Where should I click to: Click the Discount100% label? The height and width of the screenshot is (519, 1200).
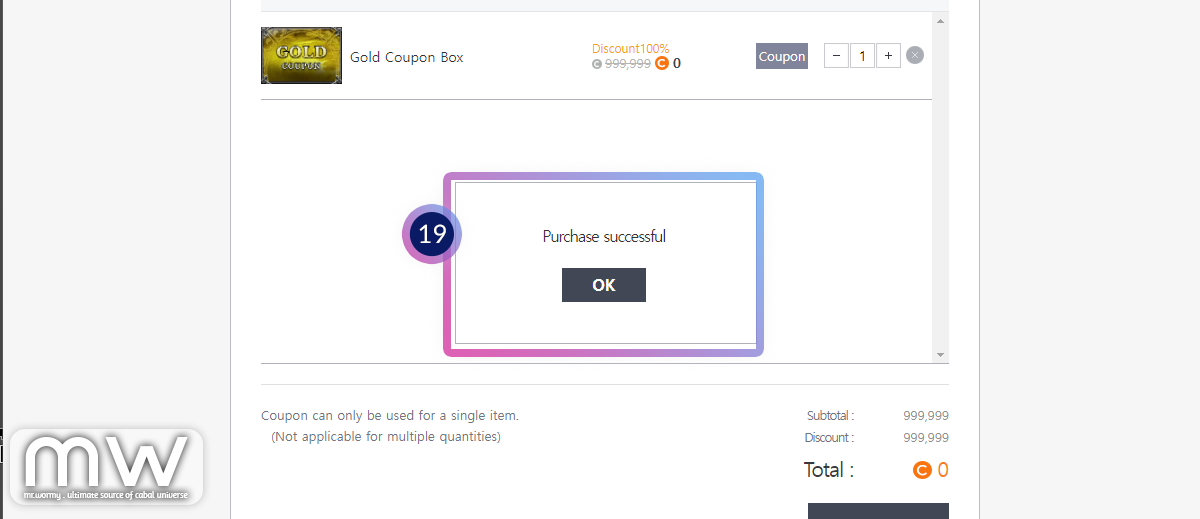[630, 48]
